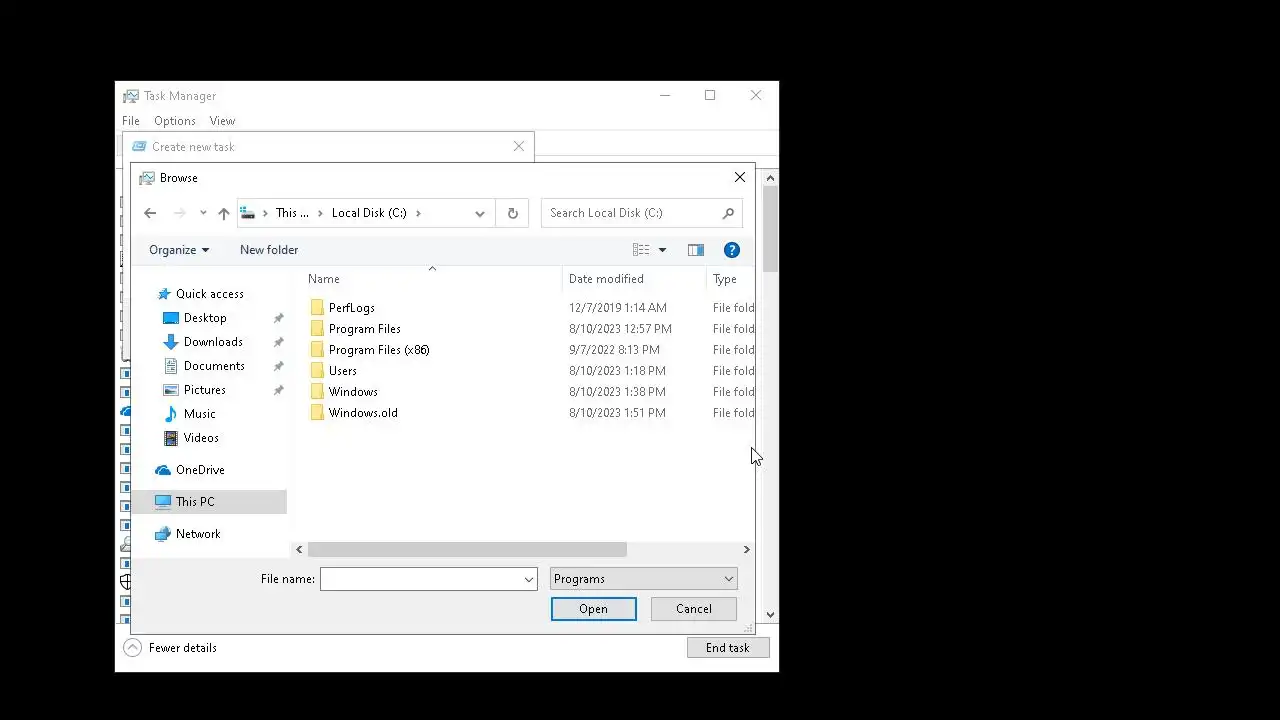Click Task Manager vertical scrollbar down arrow
Image resolution: width=1280 pixels, height=720 pixels.
(x=770, y=615)
